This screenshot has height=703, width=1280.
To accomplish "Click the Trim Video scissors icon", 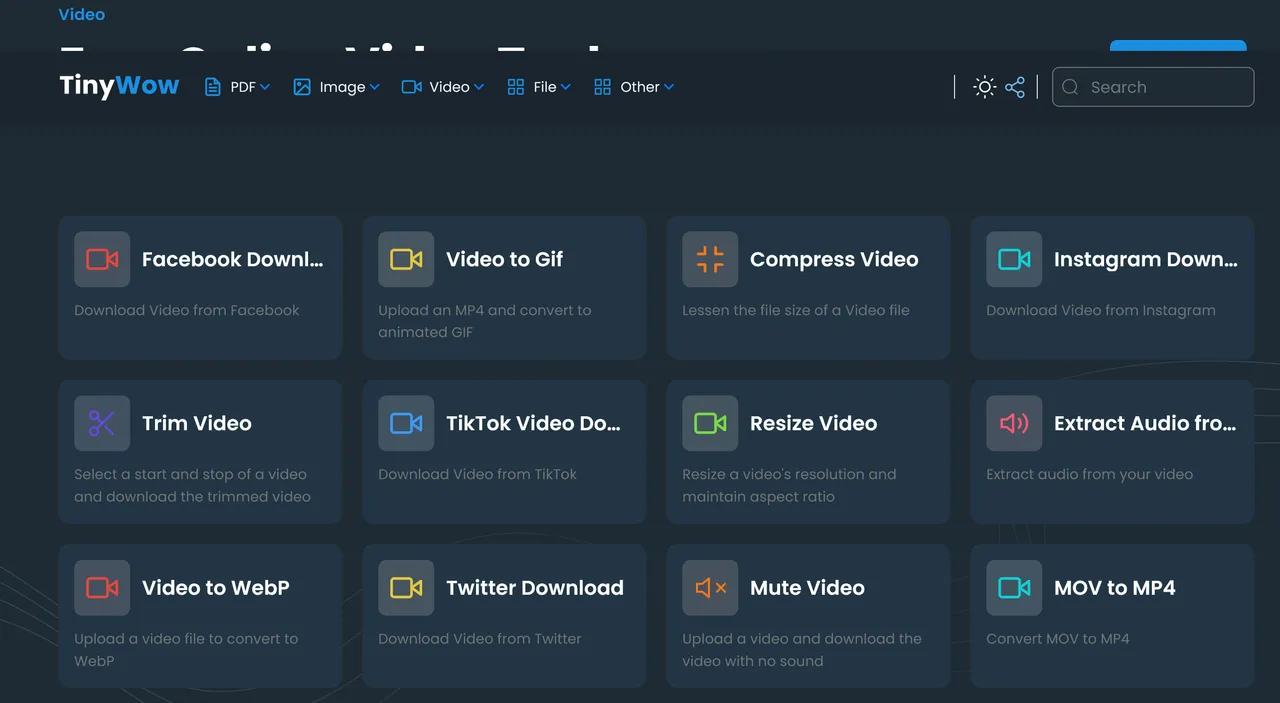I will 102,424.
